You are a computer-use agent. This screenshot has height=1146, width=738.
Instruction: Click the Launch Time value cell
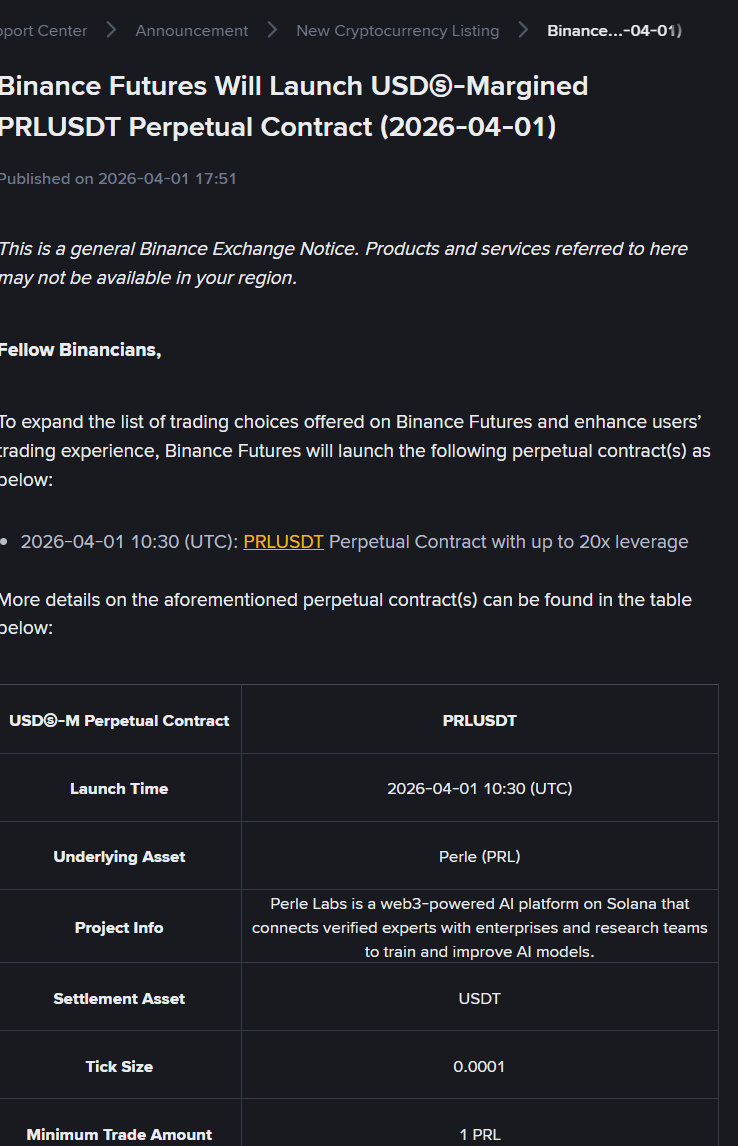(x=479, y=788)
